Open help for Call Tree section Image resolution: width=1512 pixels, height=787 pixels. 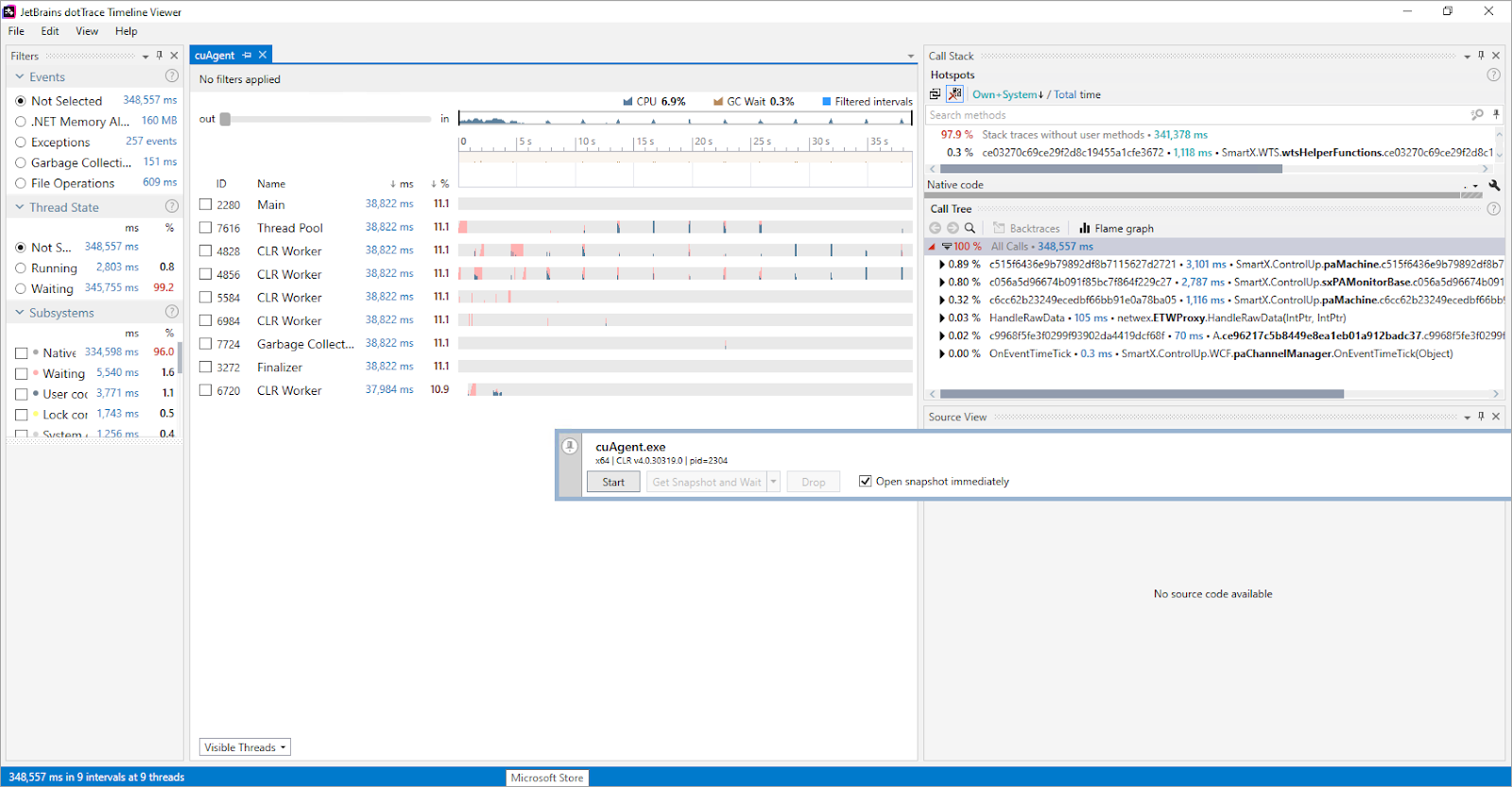tap(1494, 209)
